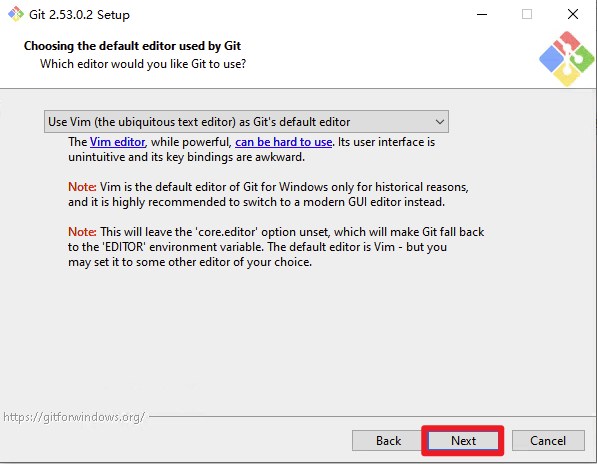
Task: Open the 'Use Vim' default editor combo box
Action: click(246, 122)
